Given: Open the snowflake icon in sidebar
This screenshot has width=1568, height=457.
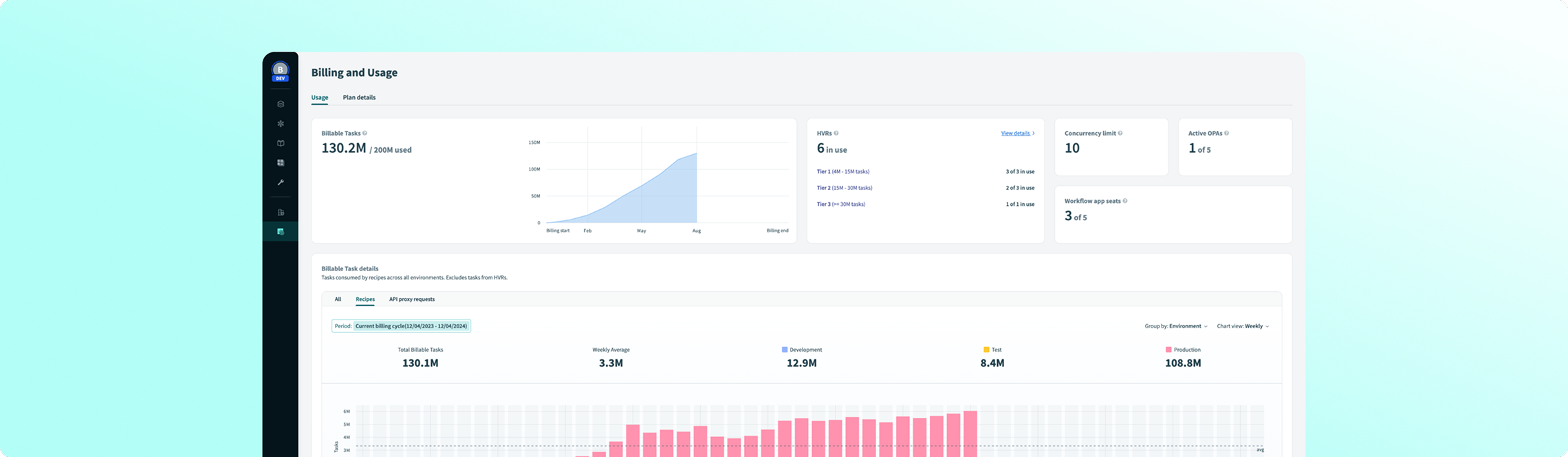Looking at the screenshot, I should click(281, 124).
